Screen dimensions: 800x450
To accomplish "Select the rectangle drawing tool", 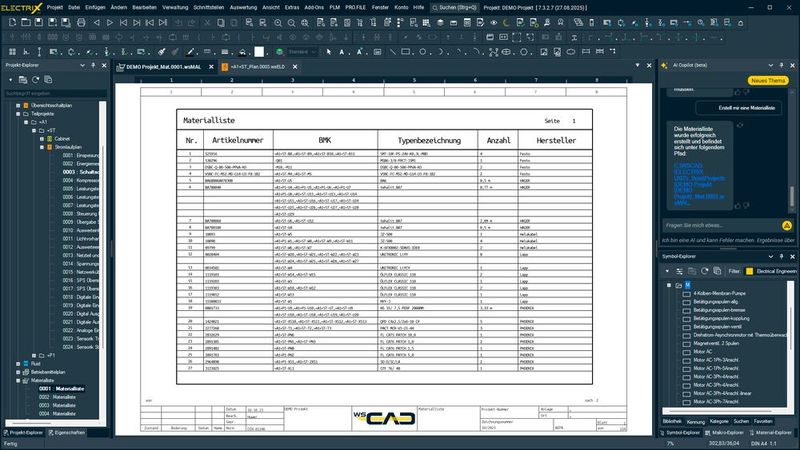I will point(406,52).
